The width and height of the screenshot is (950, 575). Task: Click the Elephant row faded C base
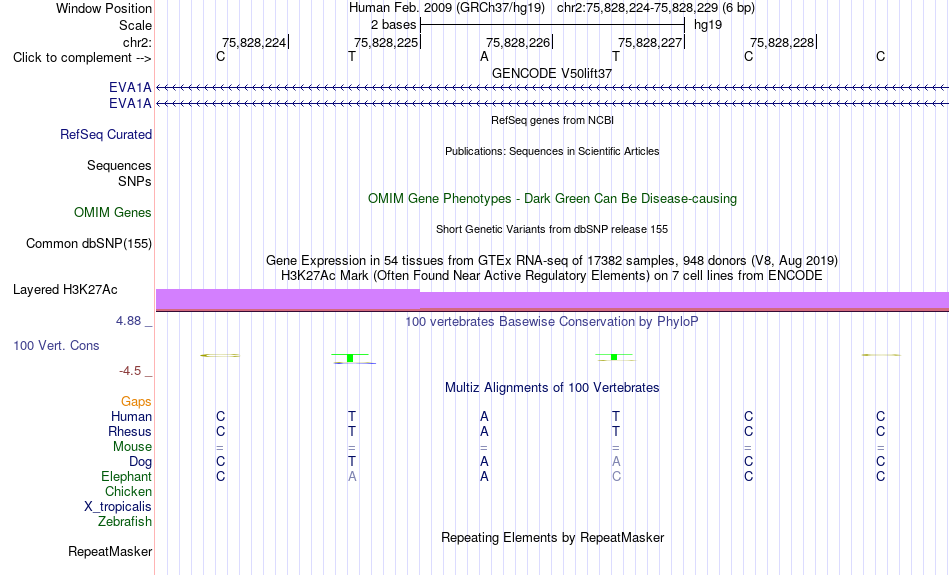click(616, 477)
